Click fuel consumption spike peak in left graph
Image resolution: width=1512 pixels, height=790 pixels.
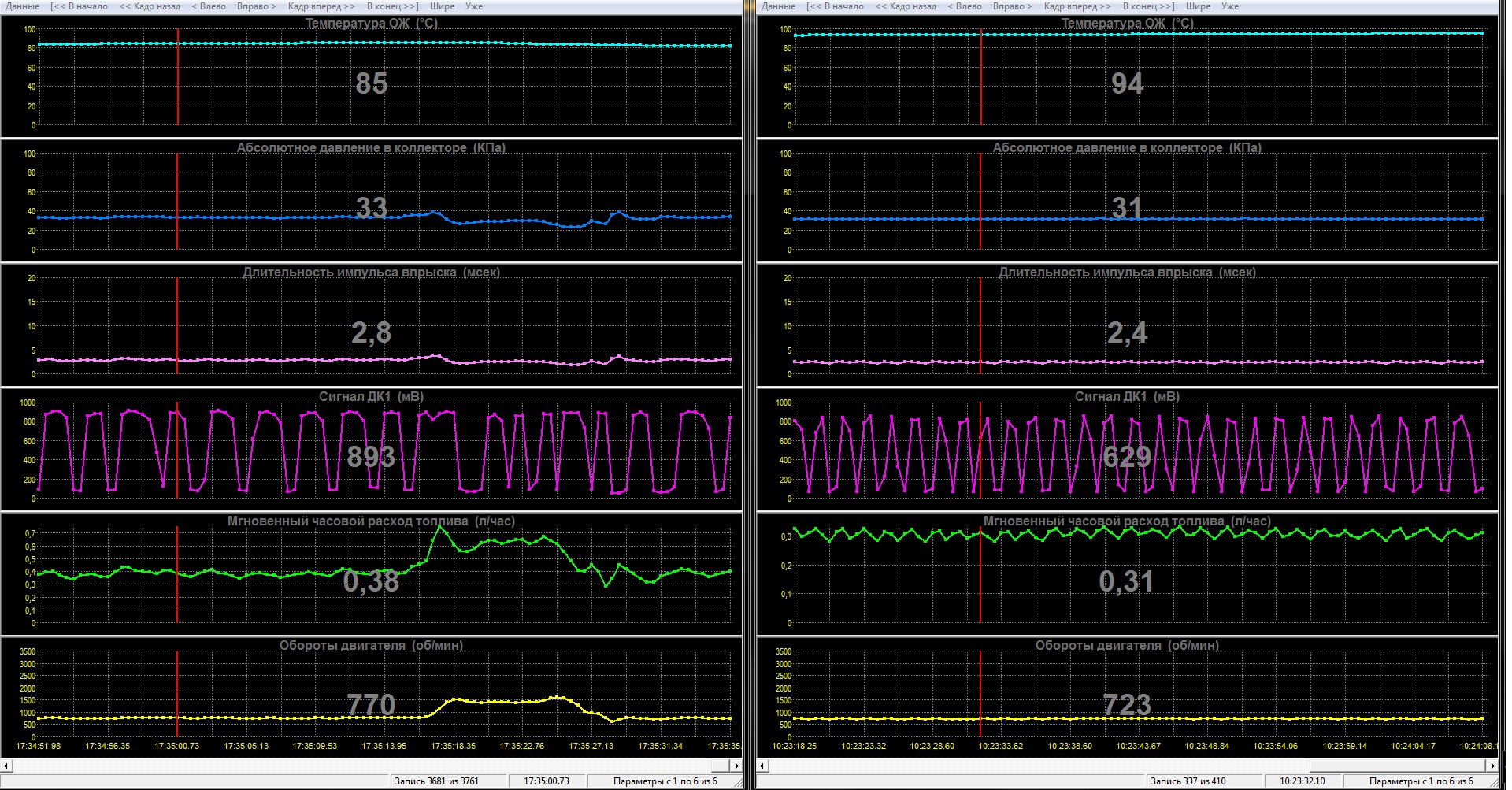(x=440, y=528)
